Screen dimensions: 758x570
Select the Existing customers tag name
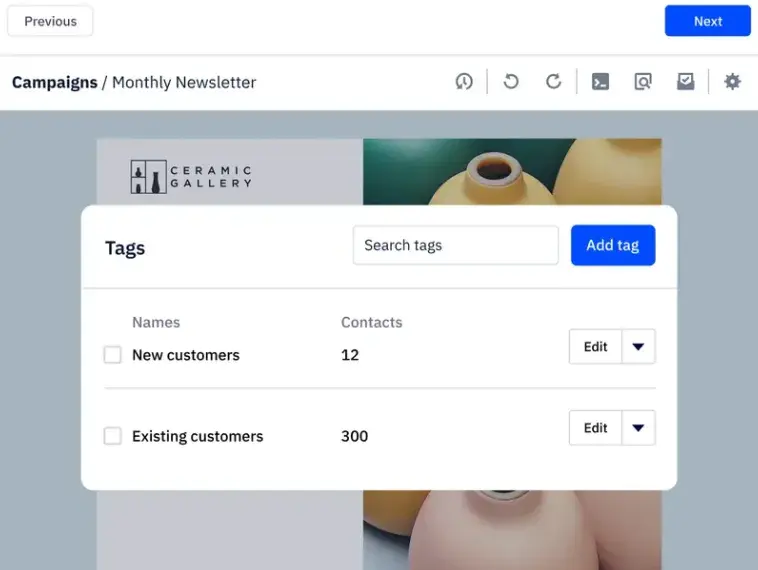[x=198, y=436]
